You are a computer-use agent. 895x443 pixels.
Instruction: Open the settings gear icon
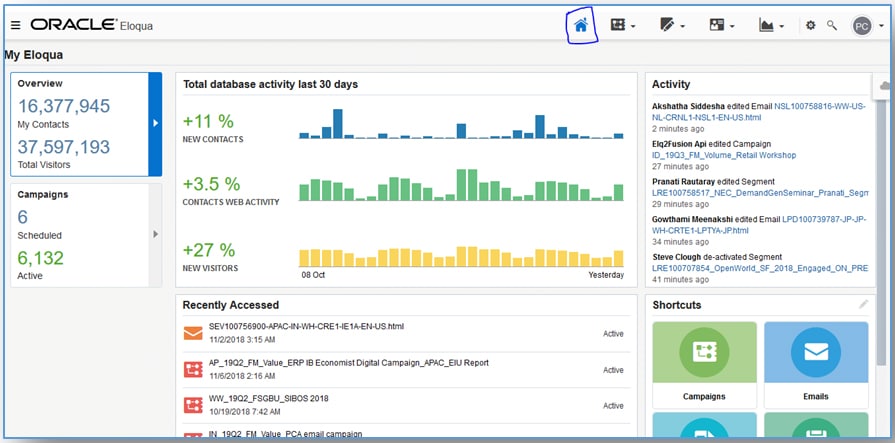click(810, 26)
